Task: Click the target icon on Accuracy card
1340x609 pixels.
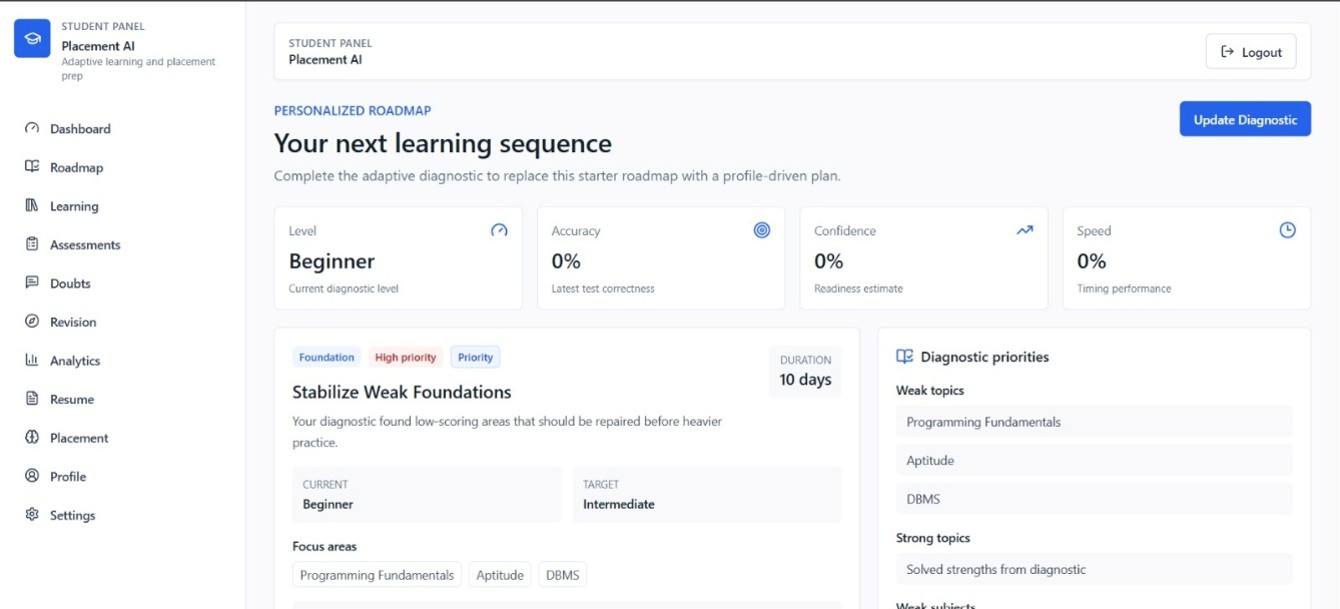Action: click(x=762, y=230)
